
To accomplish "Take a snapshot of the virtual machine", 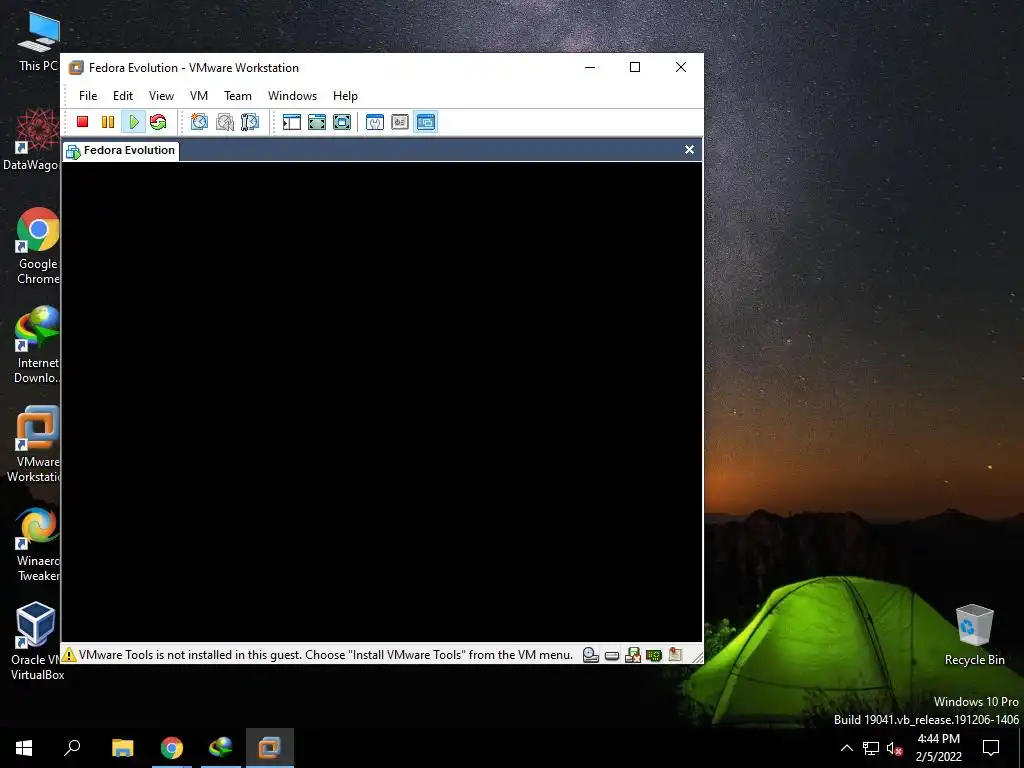I will tap(199, 122).
